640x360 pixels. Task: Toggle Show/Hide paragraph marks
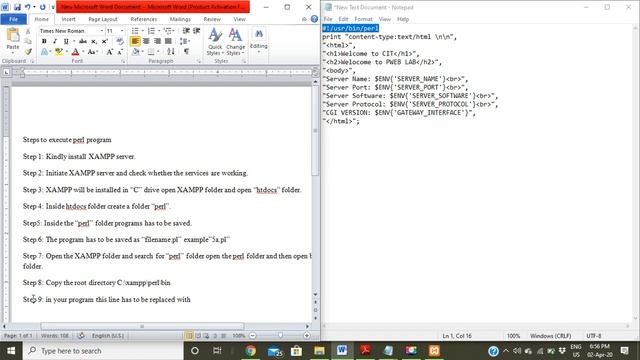pos(186,51)
